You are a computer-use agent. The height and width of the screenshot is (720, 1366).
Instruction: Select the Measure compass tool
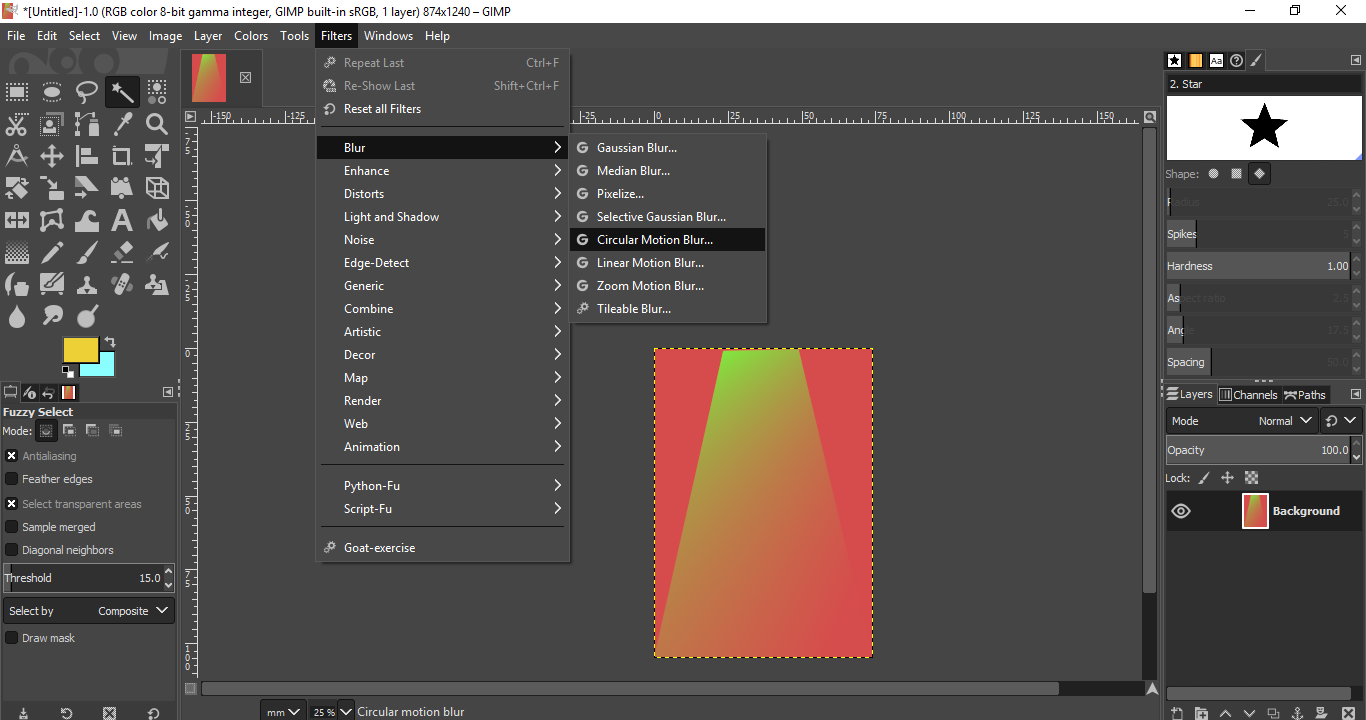(x=17, y=156)
